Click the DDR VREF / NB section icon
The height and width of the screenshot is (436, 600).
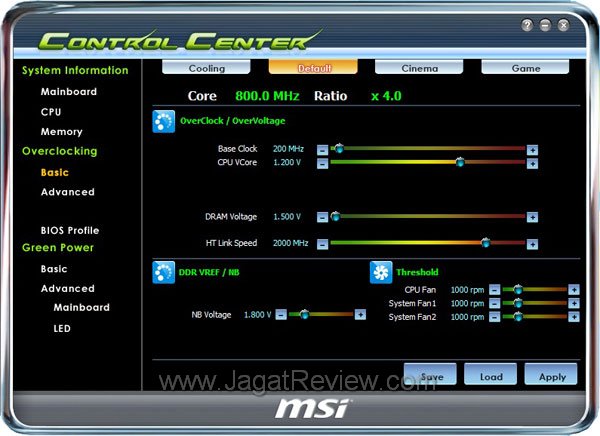(164, 272)
